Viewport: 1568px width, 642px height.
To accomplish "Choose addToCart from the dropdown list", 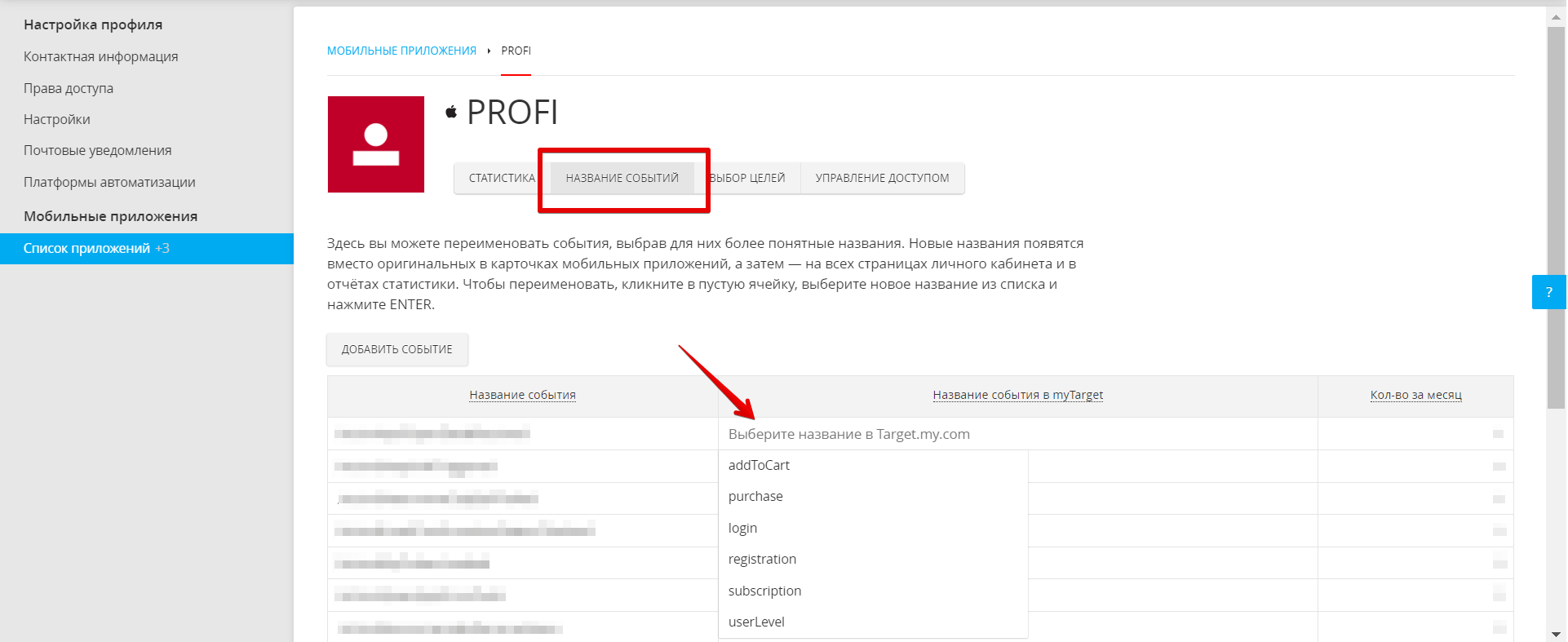I will 873,465.
